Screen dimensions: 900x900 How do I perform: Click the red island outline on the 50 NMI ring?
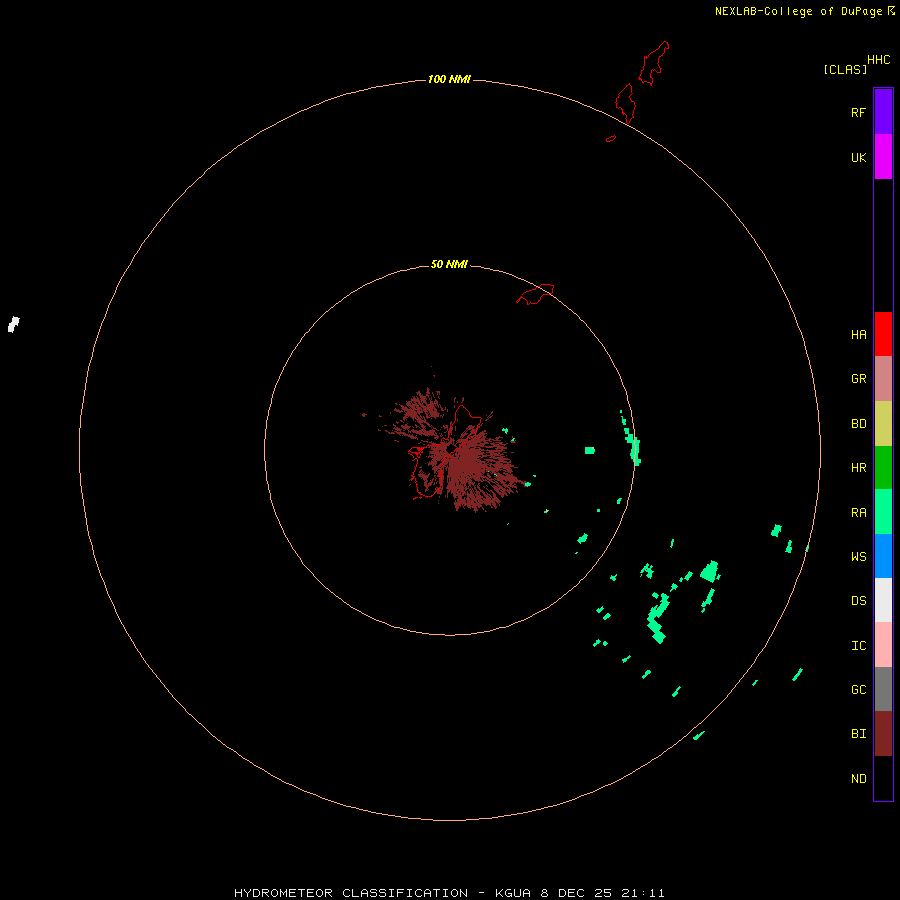click(x=535, y=294)
